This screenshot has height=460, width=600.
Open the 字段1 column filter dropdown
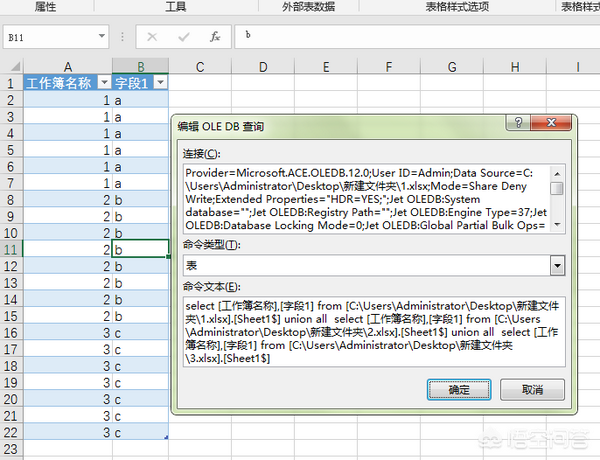coord(160,82)
